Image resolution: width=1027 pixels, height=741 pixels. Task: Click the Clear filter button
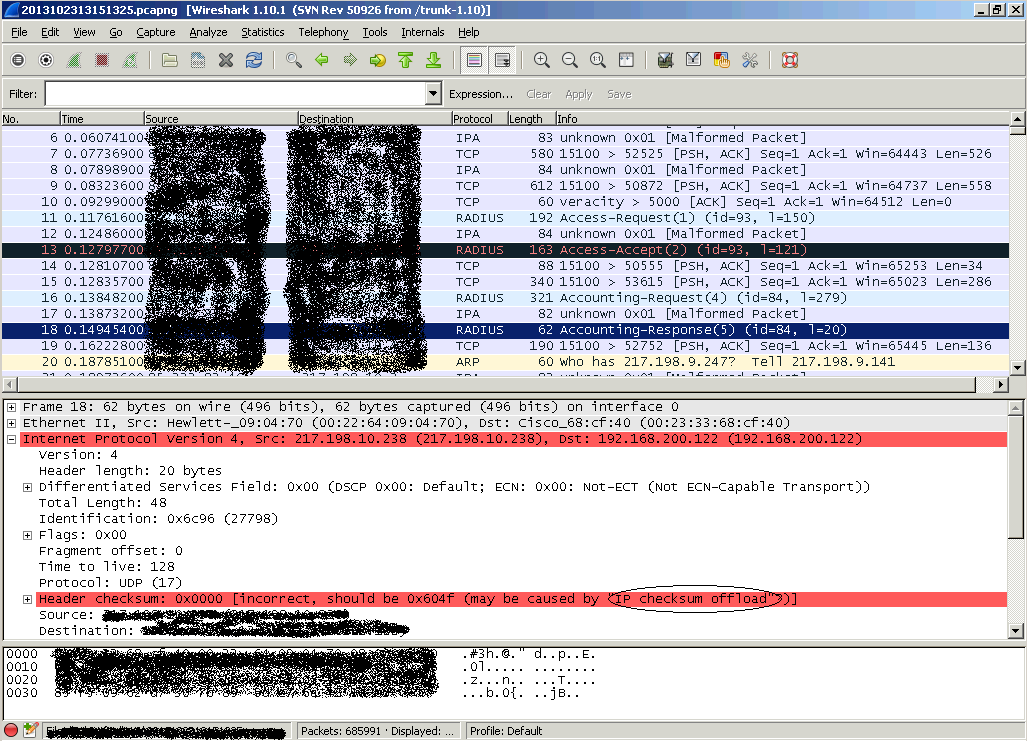(538, 94)
